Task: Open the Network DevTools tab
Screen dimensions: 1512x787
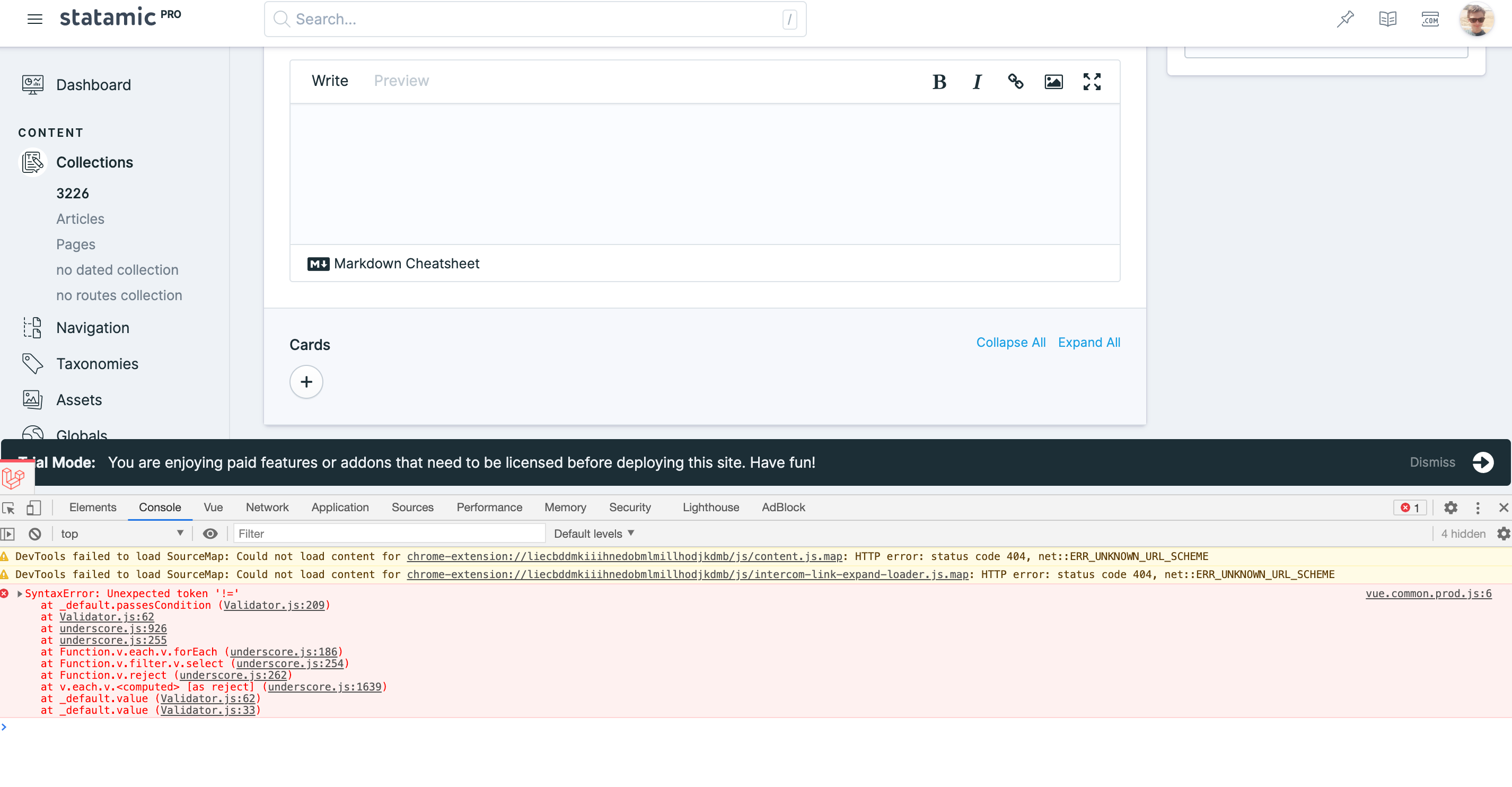Action: point(267,508)
